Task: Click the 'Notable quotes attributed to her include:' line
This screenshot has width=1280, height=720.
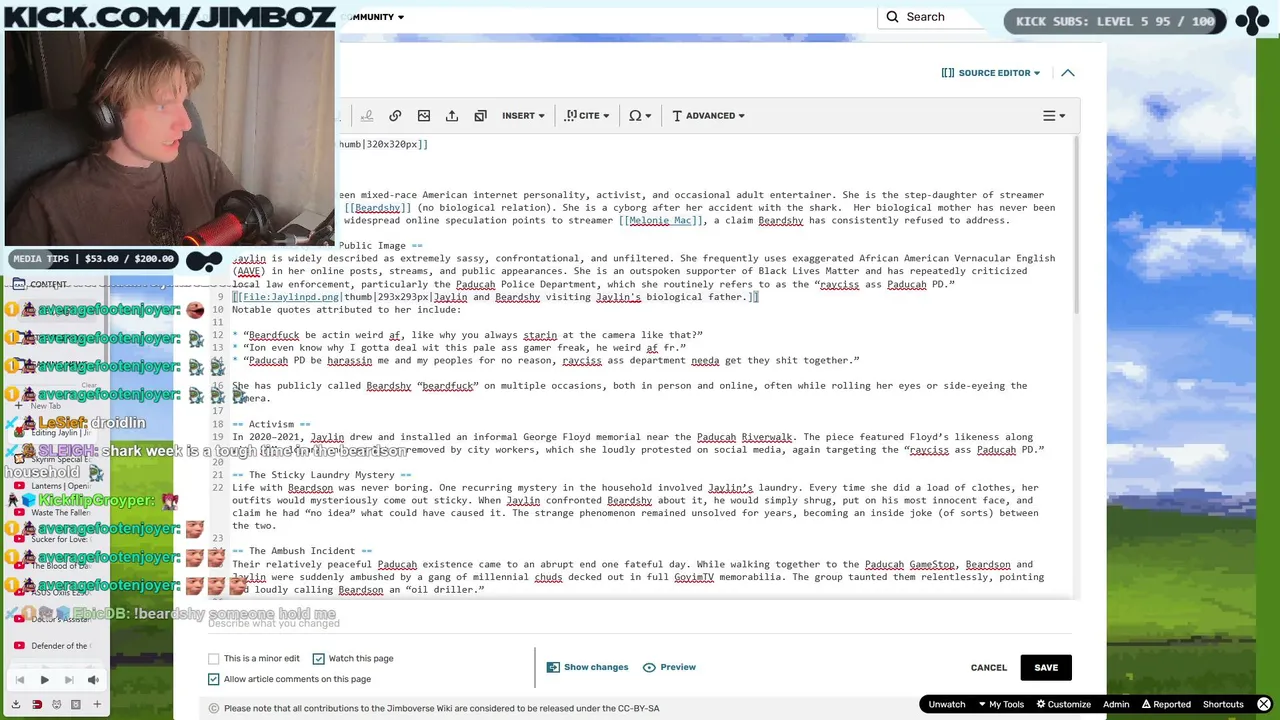Action: coord(346,310)
